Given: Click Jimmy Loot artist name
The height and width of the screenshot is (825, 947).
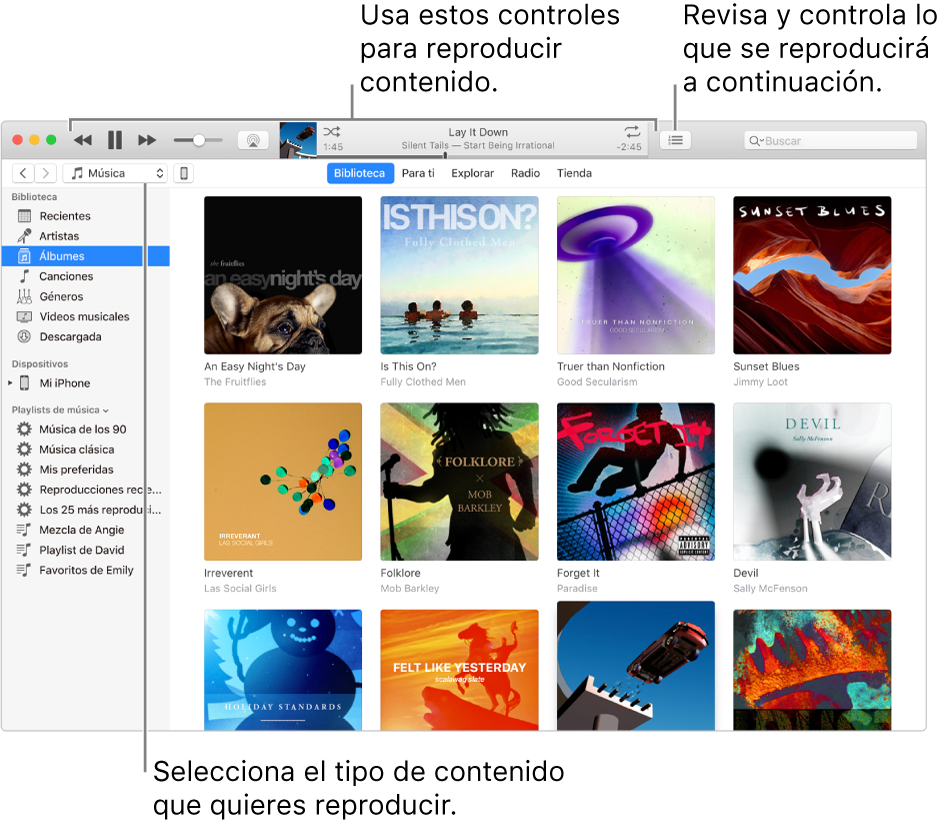Looking at the screenshot, I should click(x=760, y=382).
